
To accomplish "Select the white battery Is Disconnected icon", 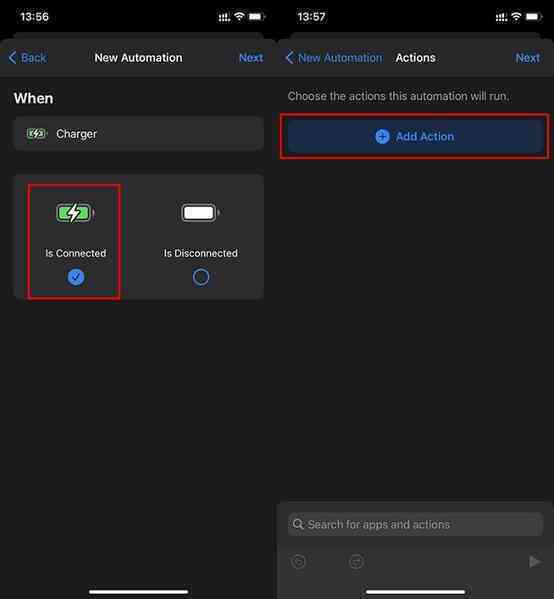I will [x=200, y=213].
